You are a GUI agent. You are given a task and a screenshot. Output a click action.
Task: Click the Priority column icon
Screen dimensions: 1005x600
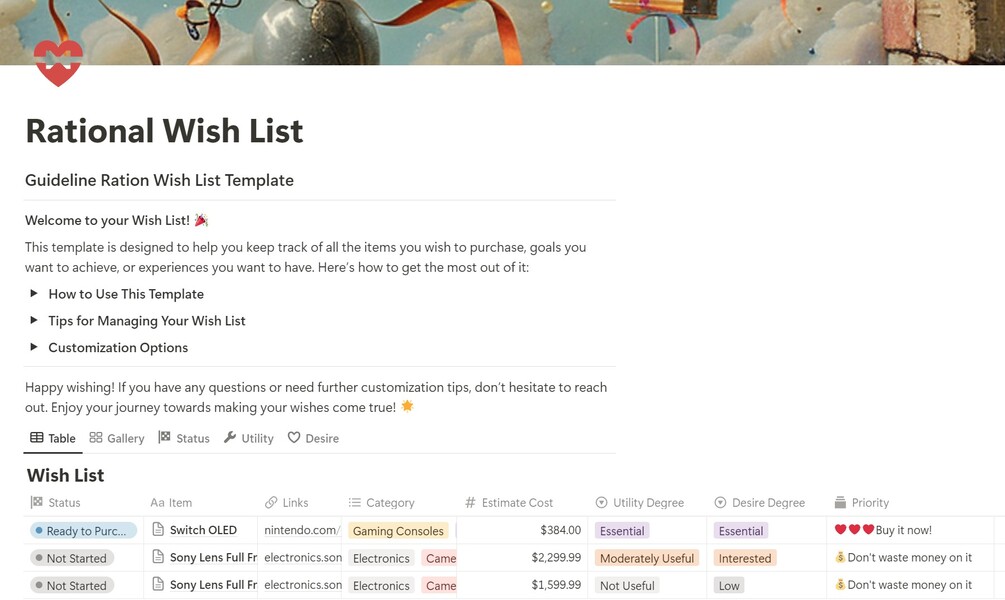coord(840,503)
